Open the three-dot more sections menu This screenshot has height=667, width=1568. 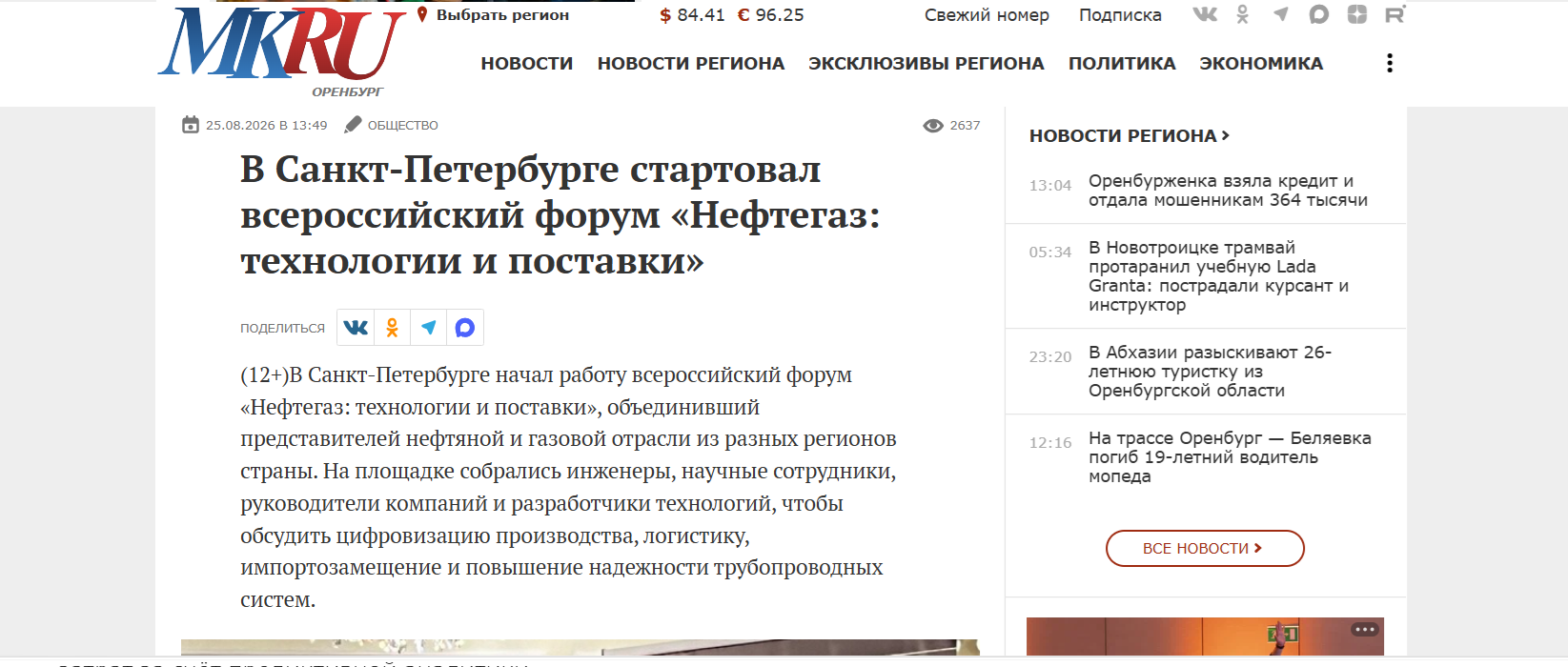pos(1390,63)
